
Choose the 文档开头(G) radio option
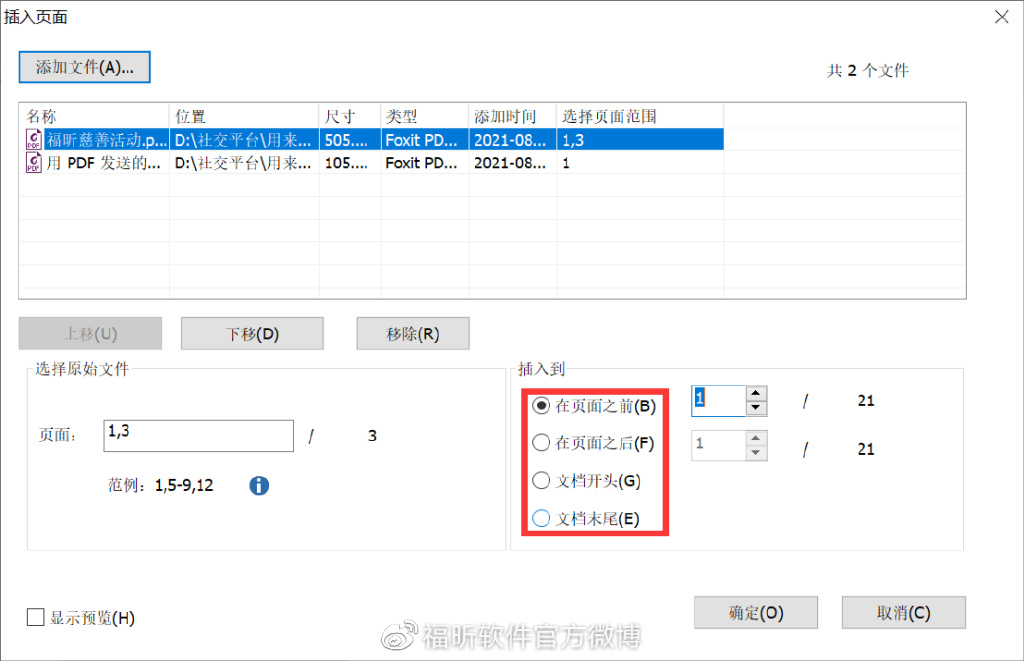[x=541, y=479]
